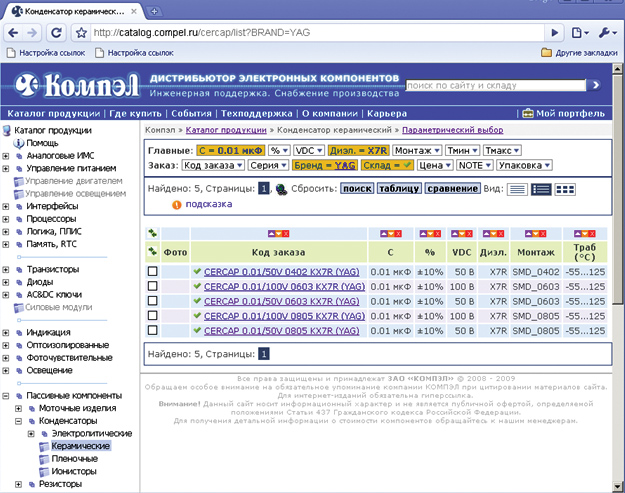Check box for CERCAP 0.01/50V 0805 row
Viewport: 625px width, 493px height.
click(x=152, y=330)
